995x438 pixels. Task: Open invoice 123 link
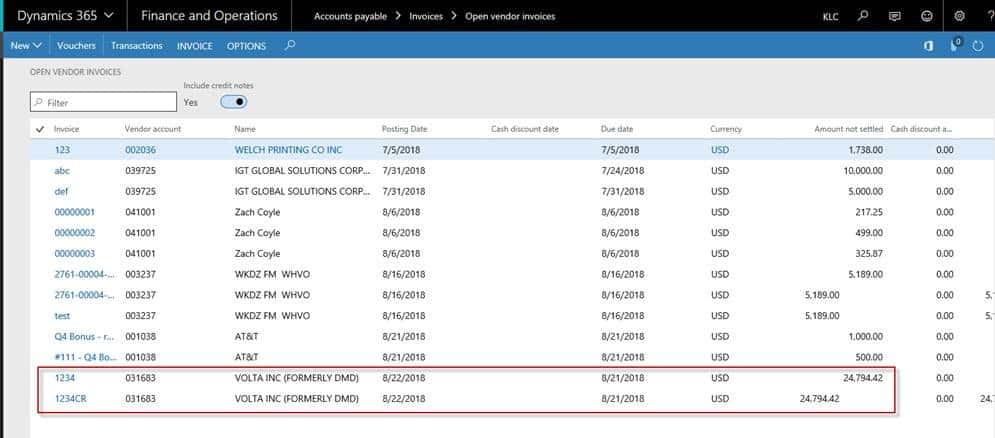point(62,150)
